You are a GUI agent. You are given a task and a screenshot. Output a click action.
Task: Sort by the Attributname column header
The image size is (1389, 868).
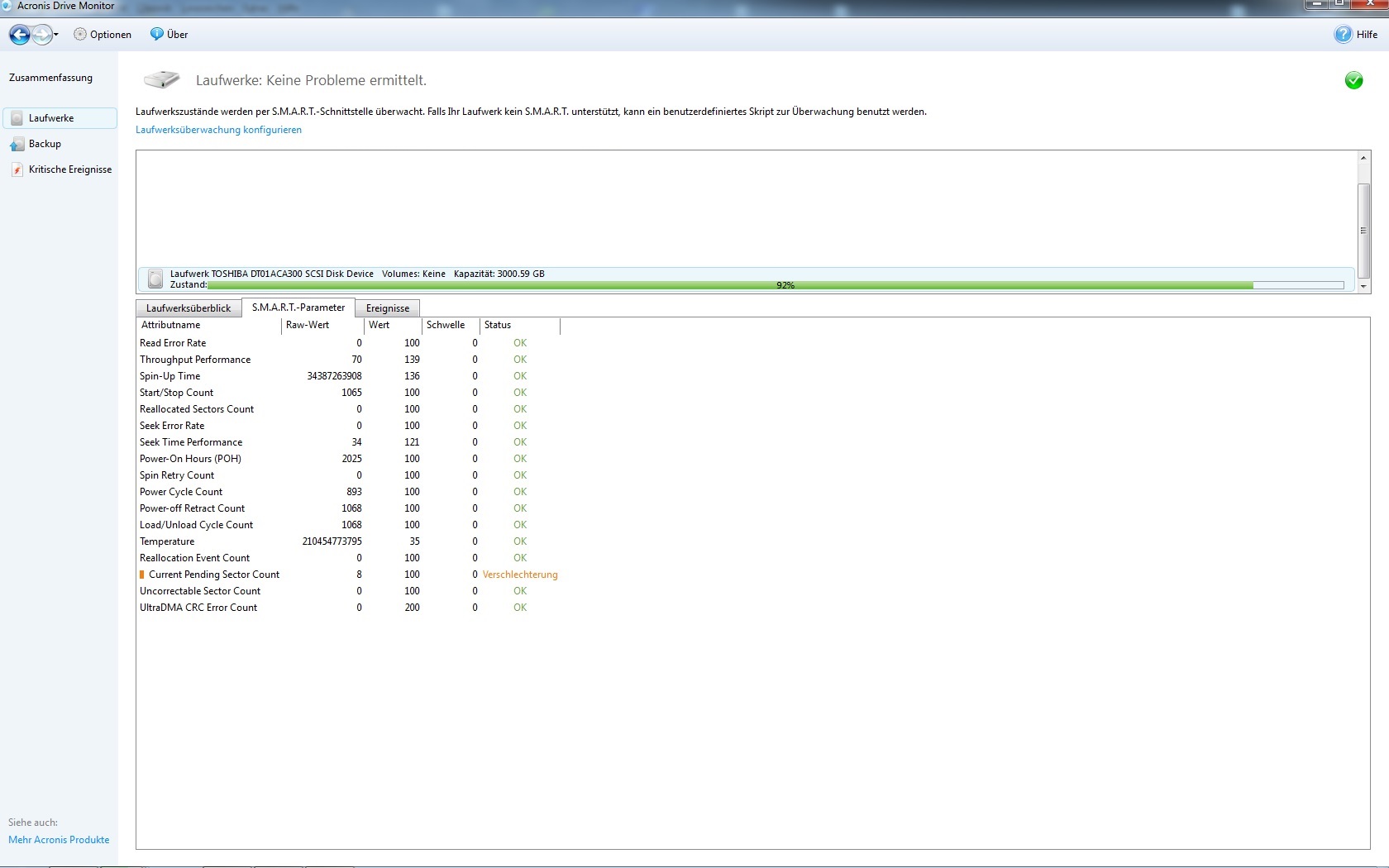click(x=209, y=326)
